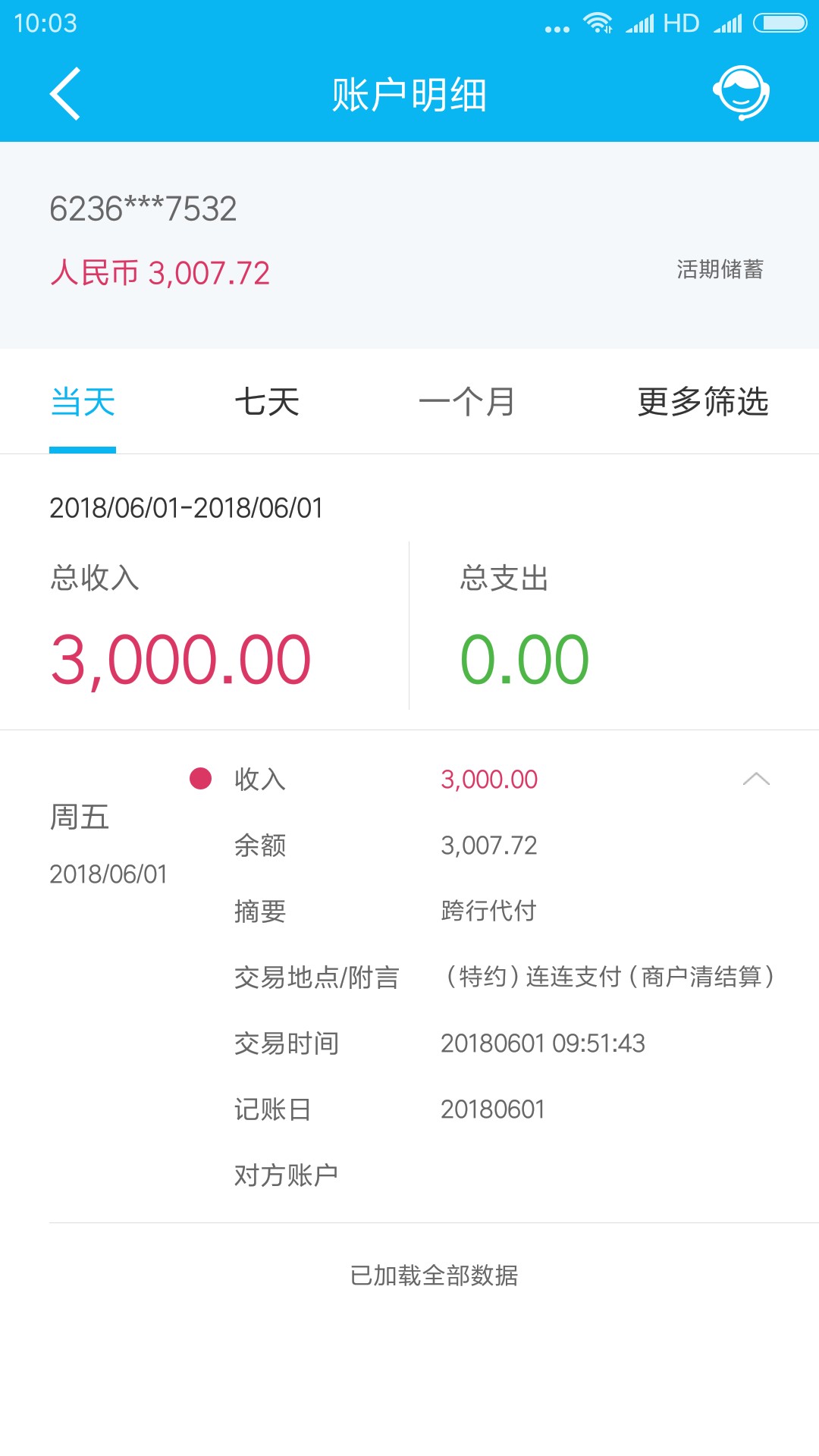This screenshot has width=819, height=1456.
Task: Tap the summary value 跨行代付
Action: [489, 911]
